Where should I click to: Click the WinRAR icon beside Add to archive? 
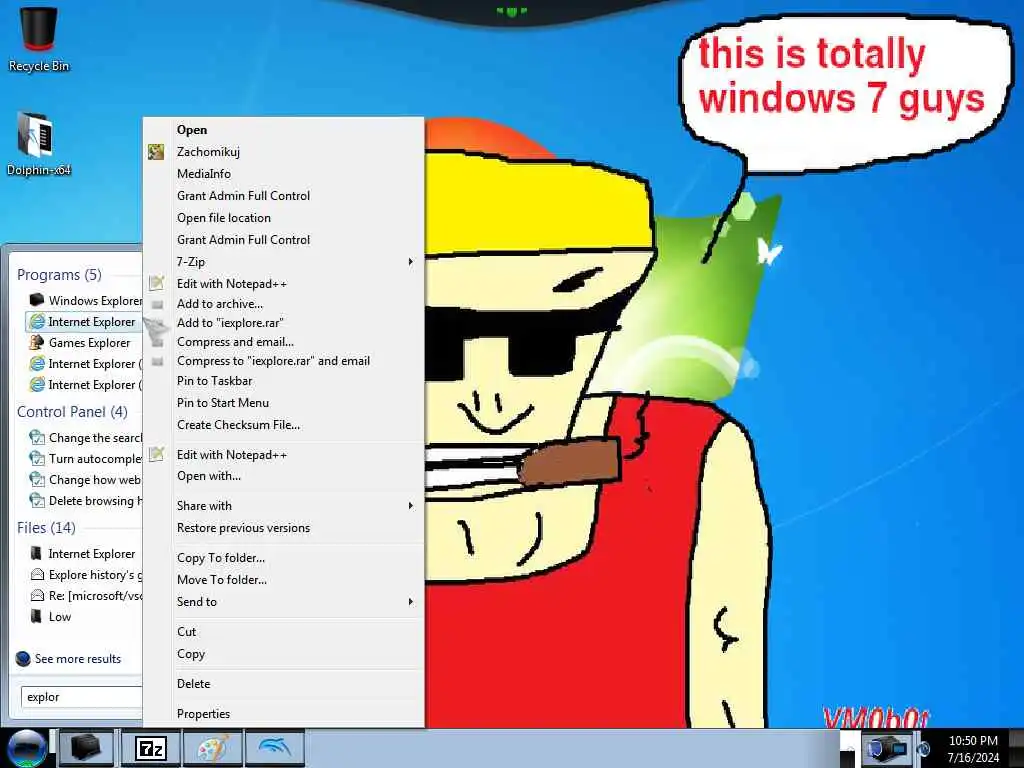tap(157, 304)
